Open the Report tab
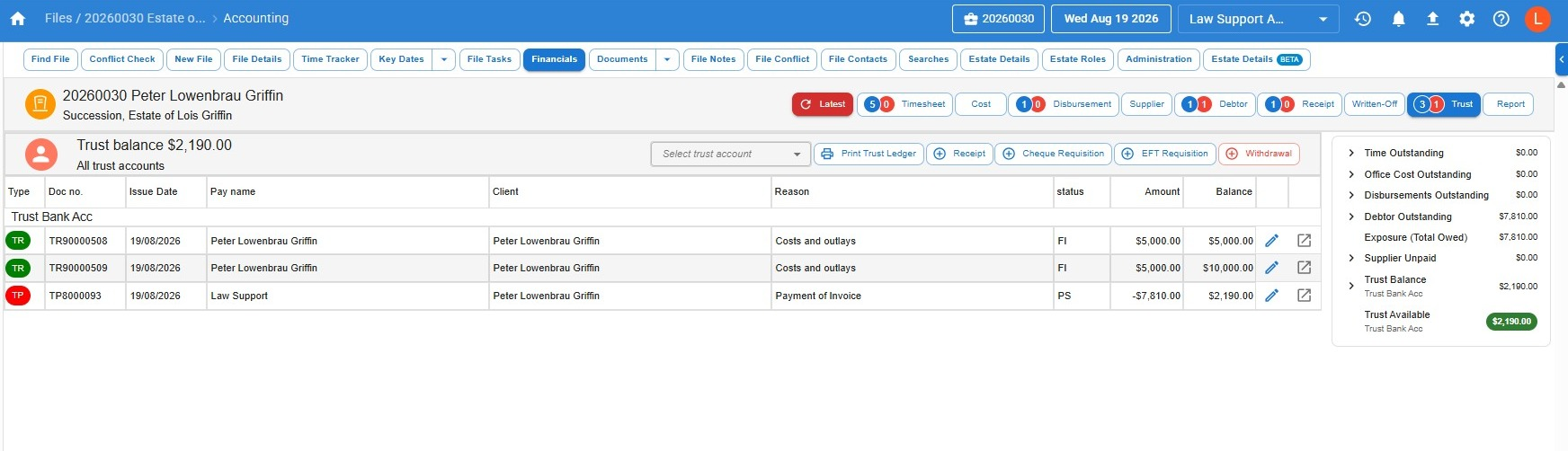Screen dimensions: 1568x451 click(x=1510, y=104)
